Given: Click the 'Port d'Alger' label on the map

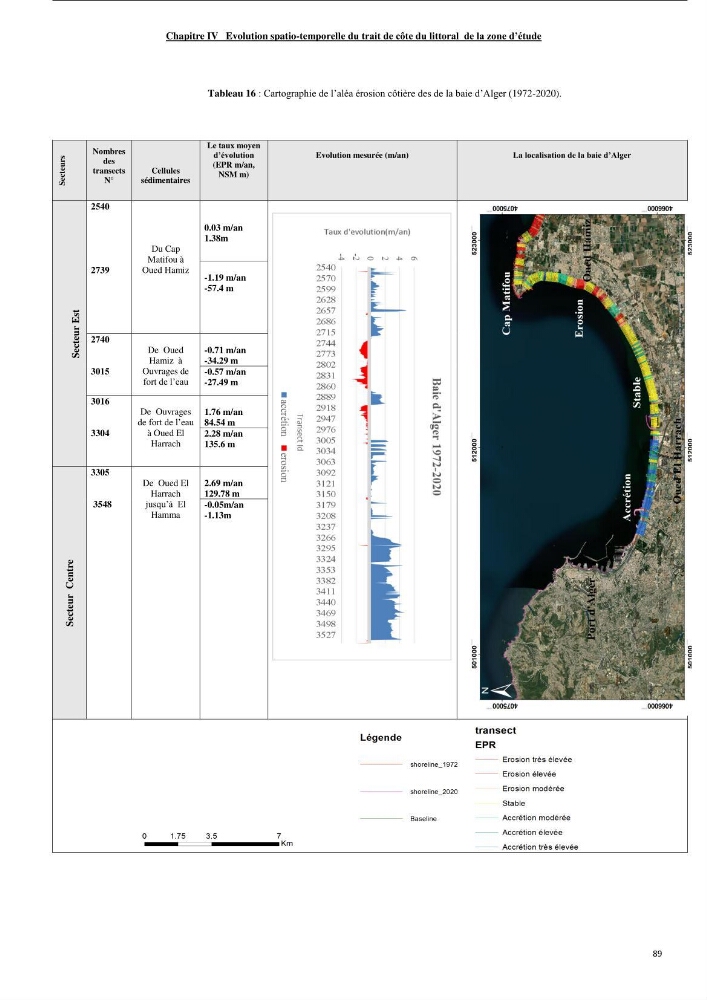Looking at the screenshot, I should [x=591, y=610].
